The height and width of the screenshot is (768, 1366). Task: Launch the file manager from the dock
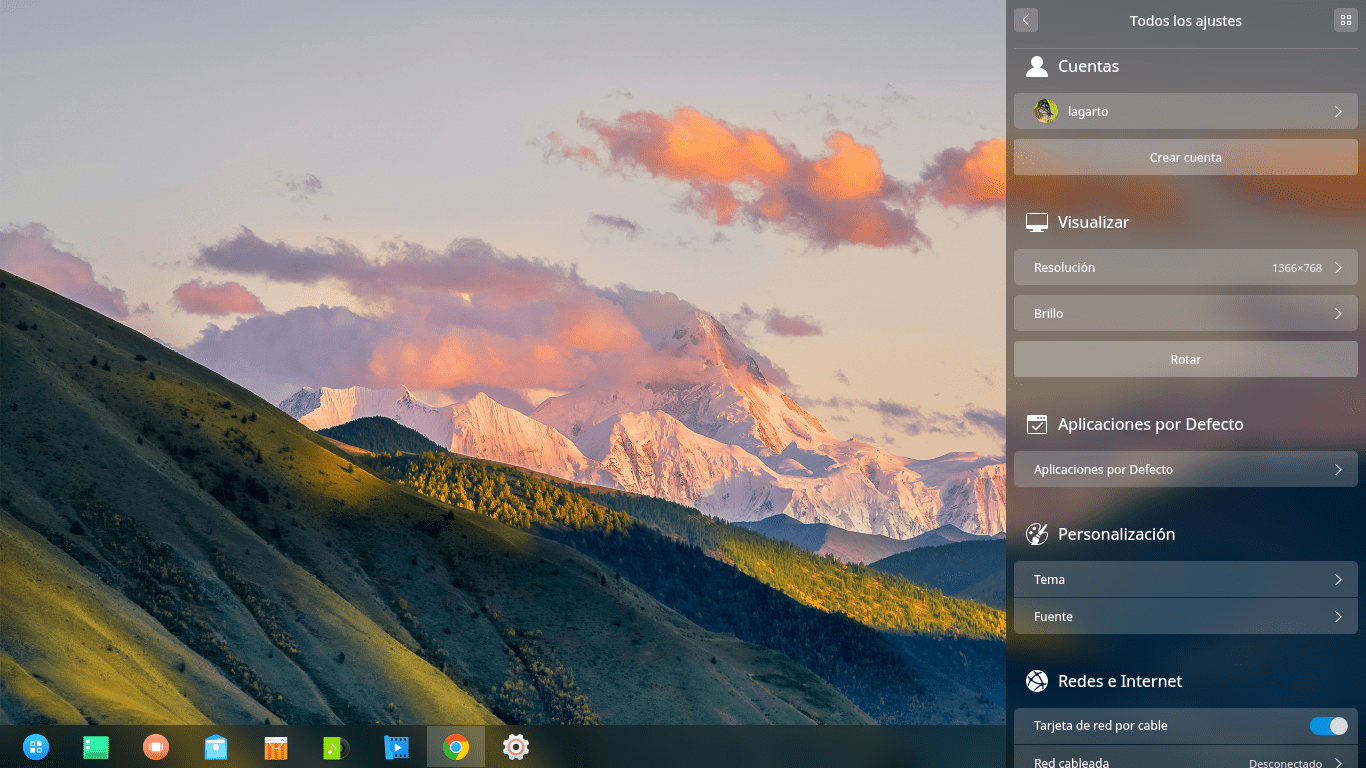click(216, 747)
